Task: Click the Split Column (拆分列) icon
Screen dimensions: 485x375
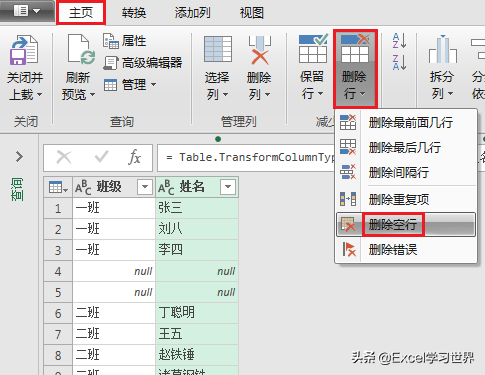Action: point(442,49)
